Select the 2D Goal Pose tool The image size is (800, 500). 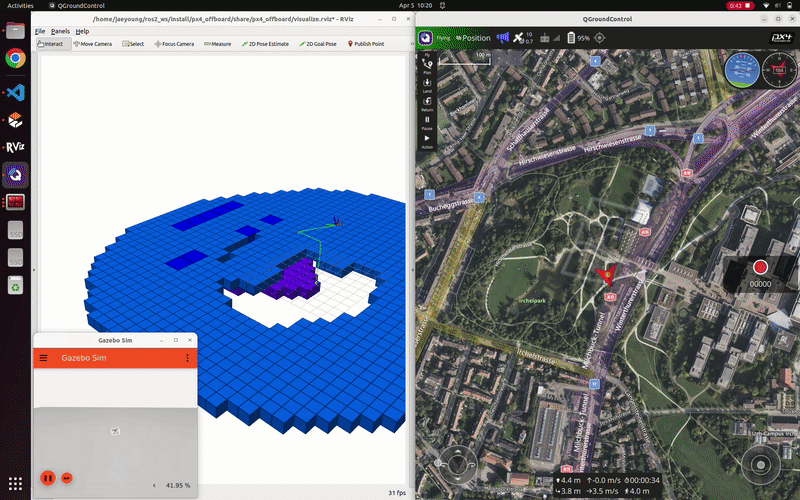pyautogui.click(x=317, y=44)
